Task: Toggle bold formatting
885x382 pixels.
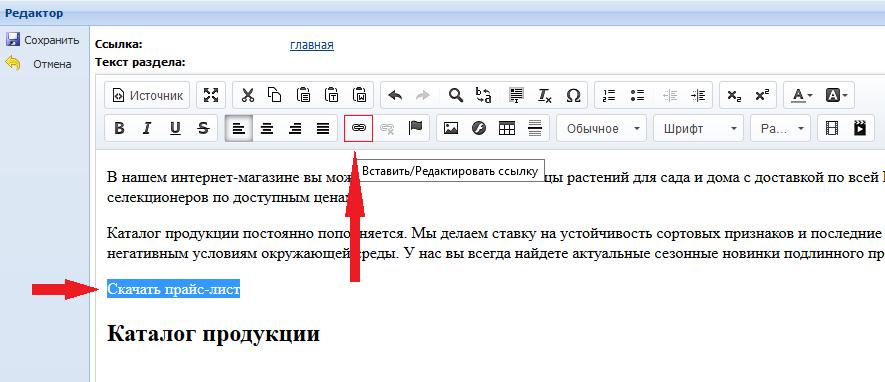Action: (x=119, y=129)
